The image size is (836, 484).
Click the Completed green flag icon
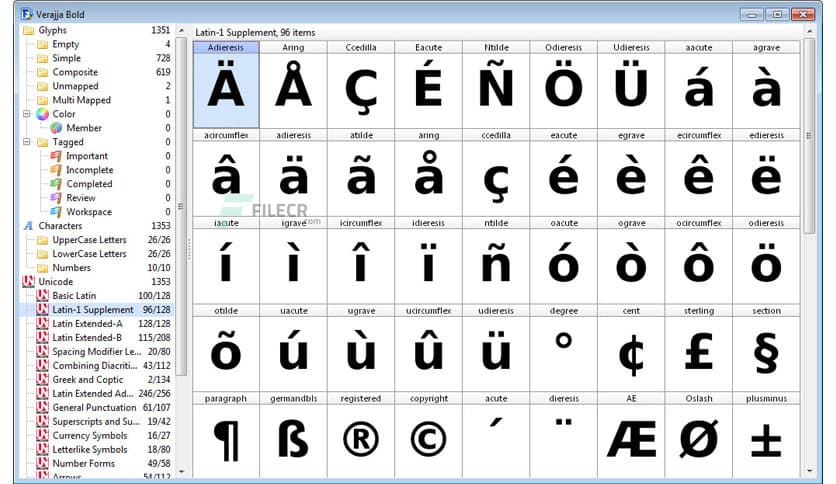(x=56, y=184)
